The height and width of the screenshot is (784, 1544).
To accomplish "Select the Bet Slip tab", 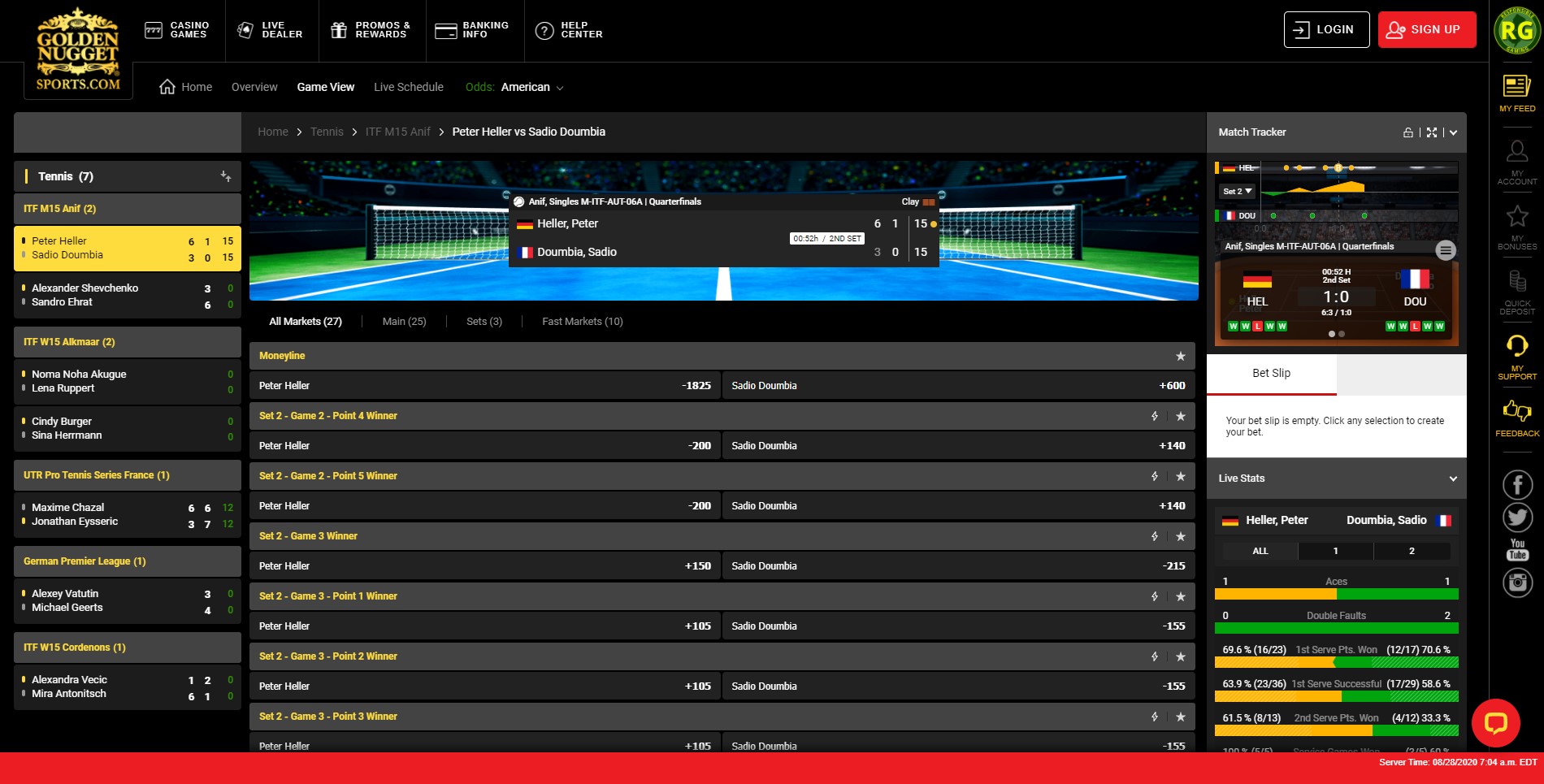I will click(x=1271, y=374).
